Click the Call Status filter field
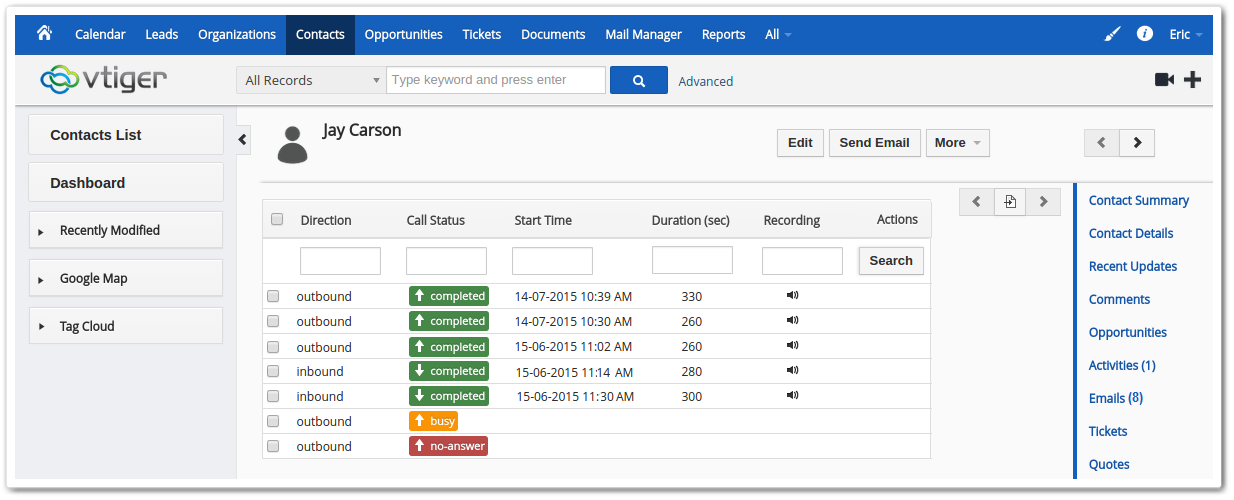 tap(446, 261)
